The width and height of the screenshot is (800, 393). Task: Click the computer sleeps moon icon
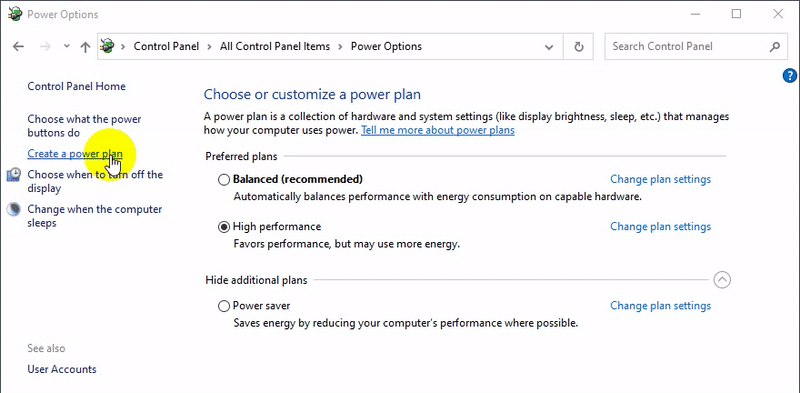point(14,210)
